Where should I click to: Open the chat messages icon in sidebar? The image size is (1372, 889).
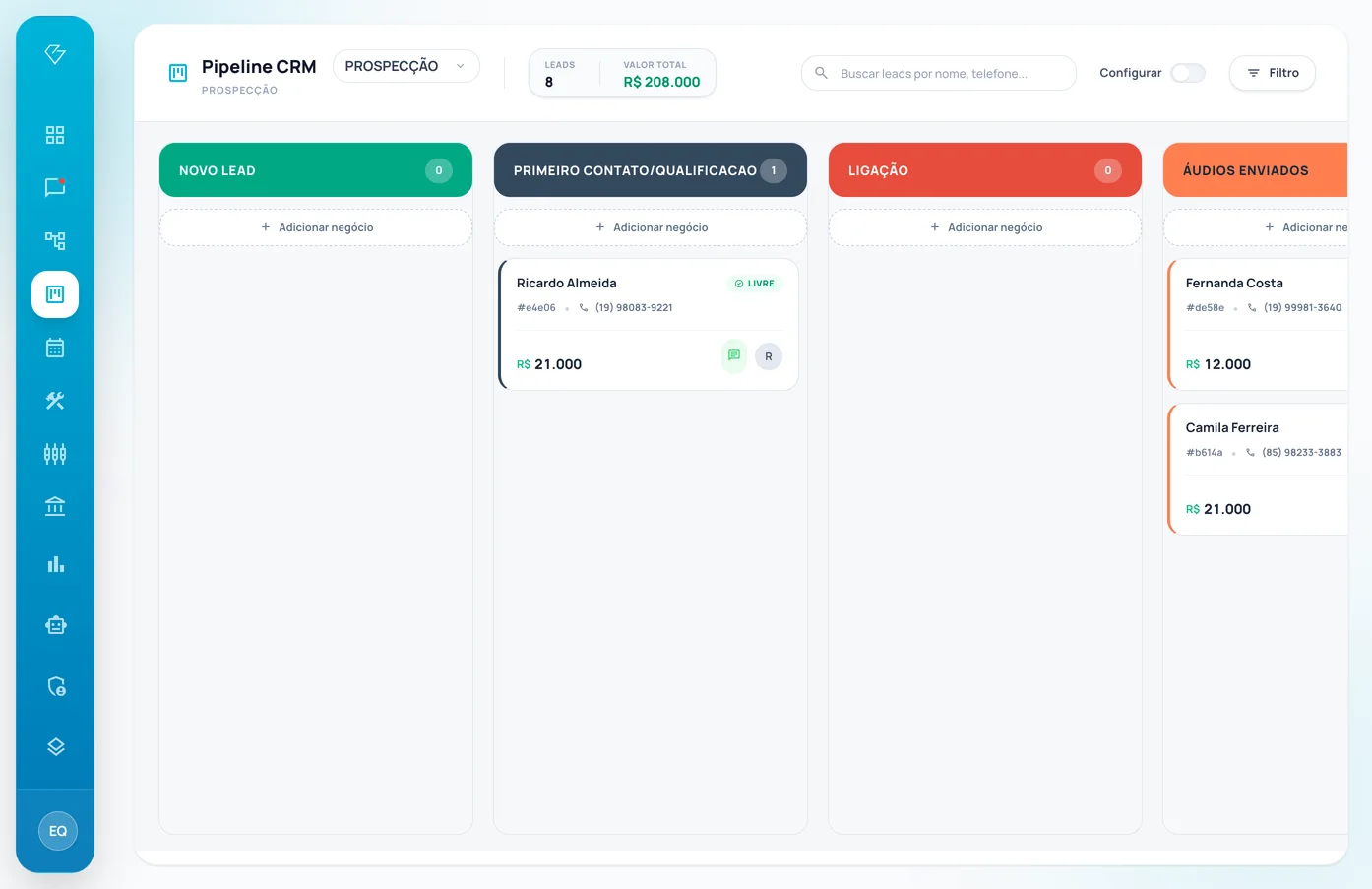(55, 187)
